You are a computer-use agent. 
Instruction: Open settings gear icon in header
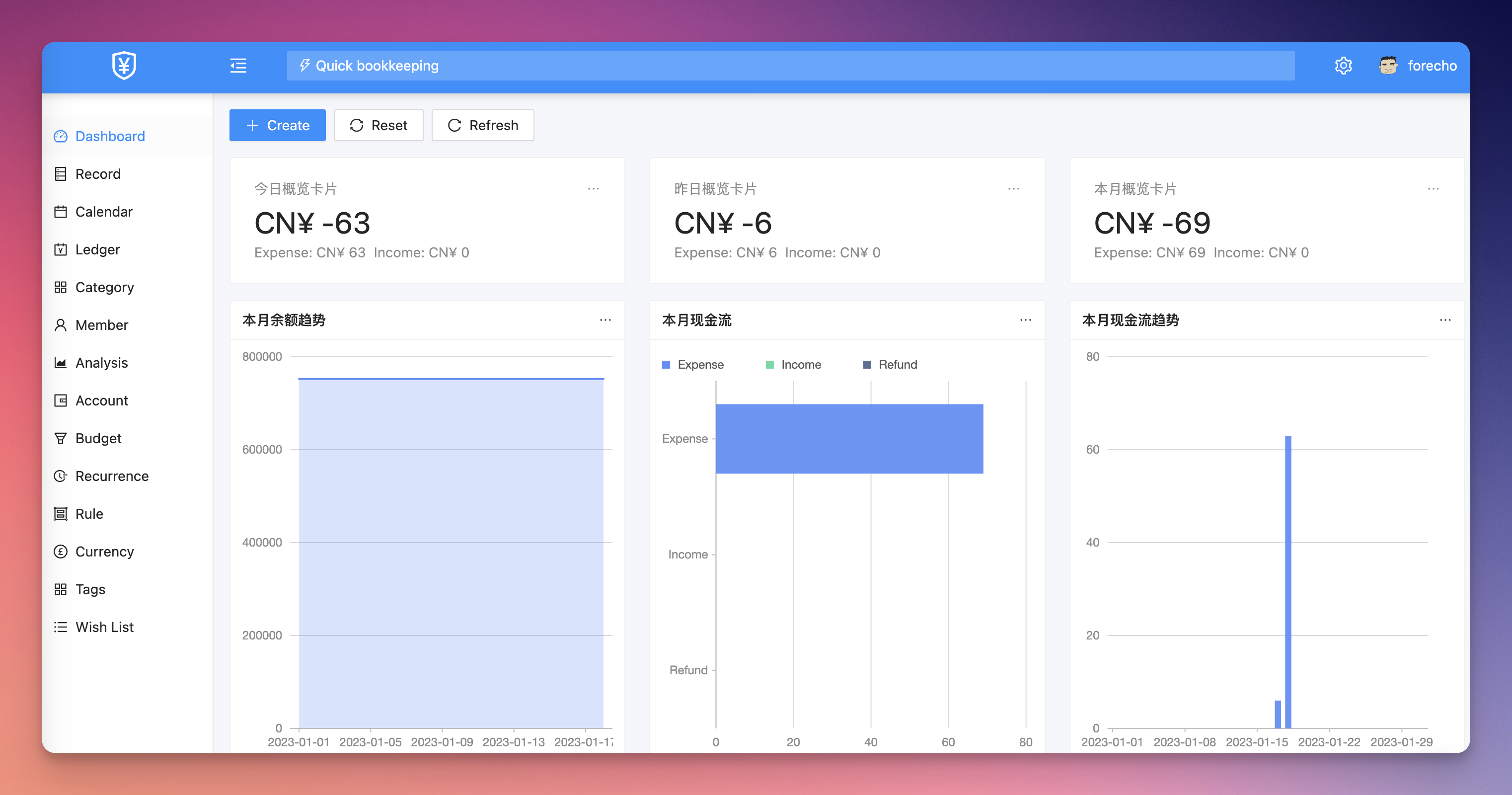click(1343, 65)
